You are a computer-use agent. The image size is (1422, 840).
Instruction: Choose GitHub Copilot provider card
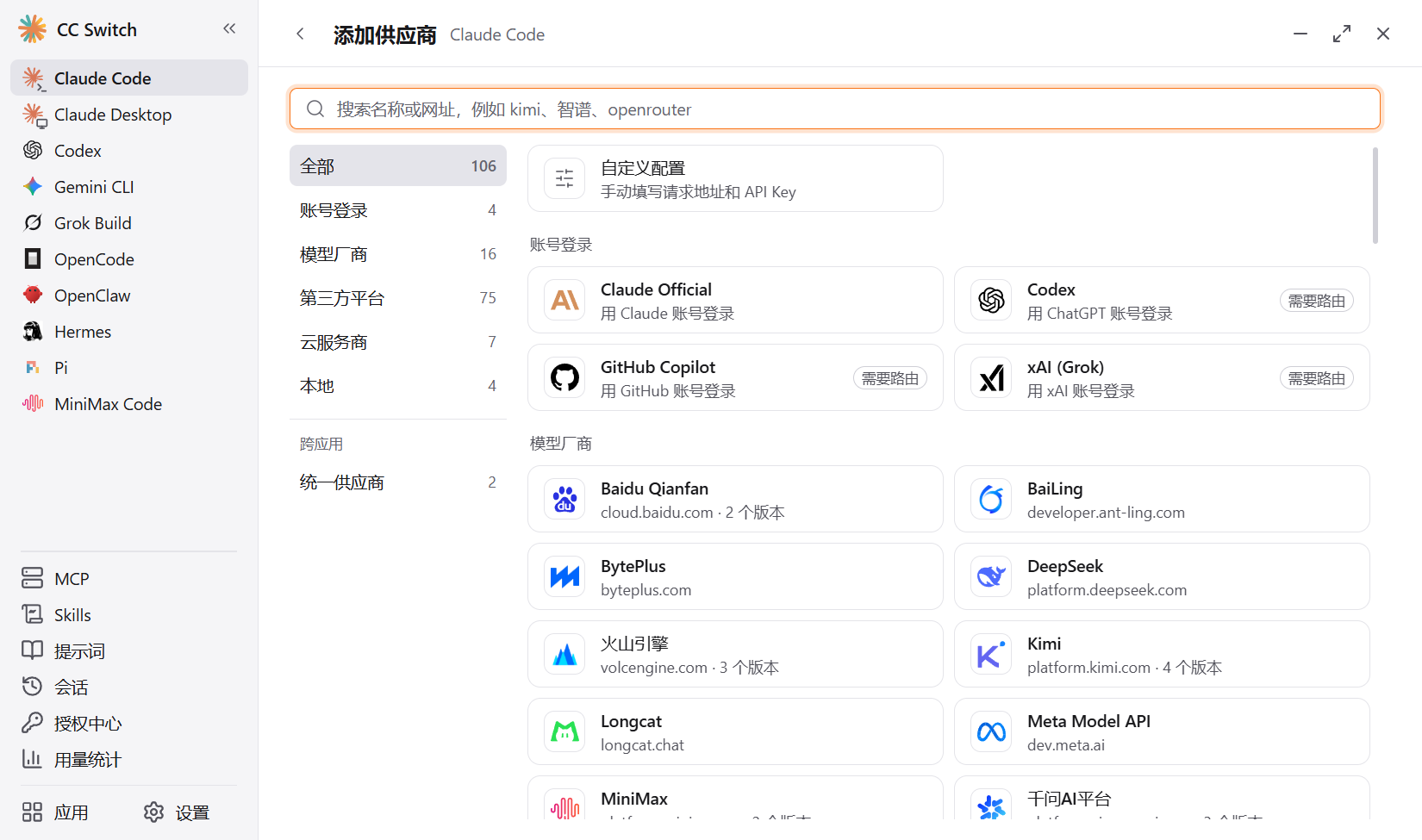point(735,377)
